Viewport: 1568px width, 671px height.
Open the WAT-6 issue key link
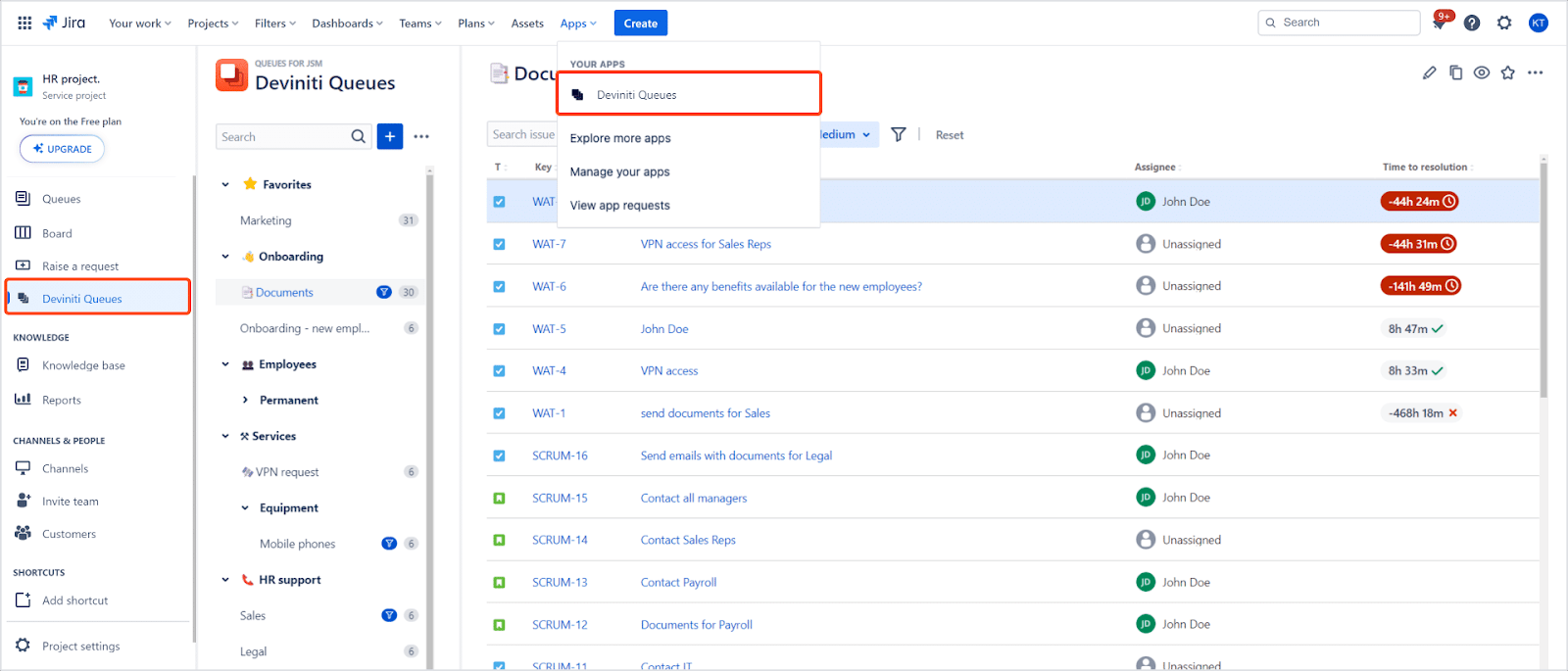(x=549, y=286)
